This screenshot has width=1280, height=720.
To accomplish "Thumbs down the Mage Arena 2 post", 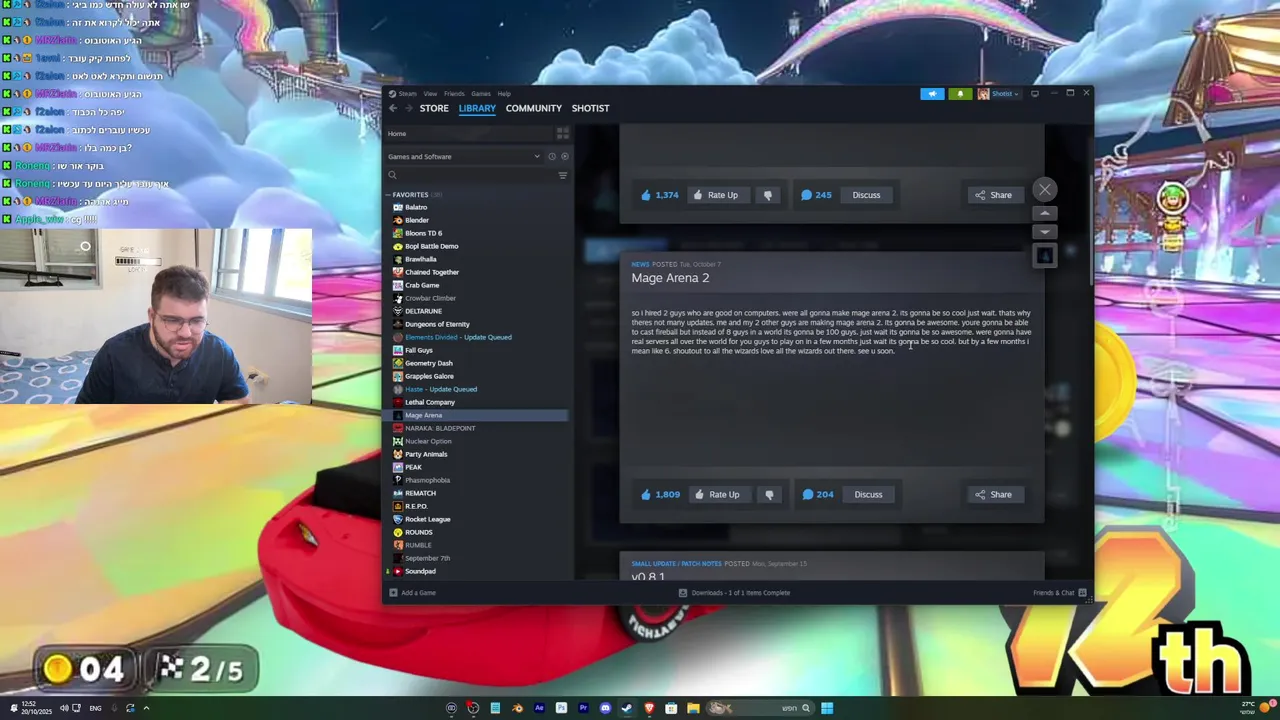I will click(x=769, y=494).
